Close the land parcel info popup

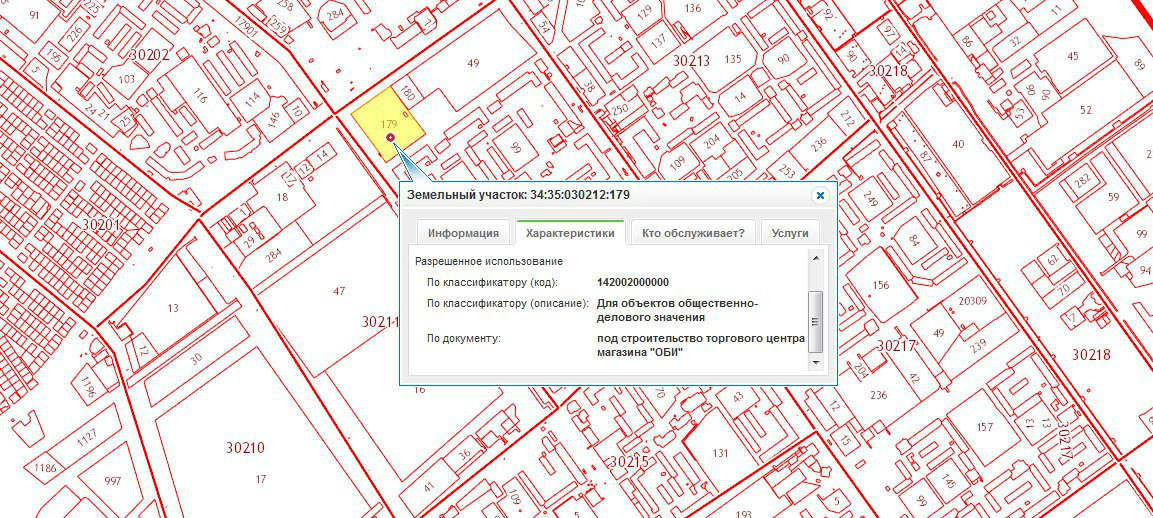point(820,196)
